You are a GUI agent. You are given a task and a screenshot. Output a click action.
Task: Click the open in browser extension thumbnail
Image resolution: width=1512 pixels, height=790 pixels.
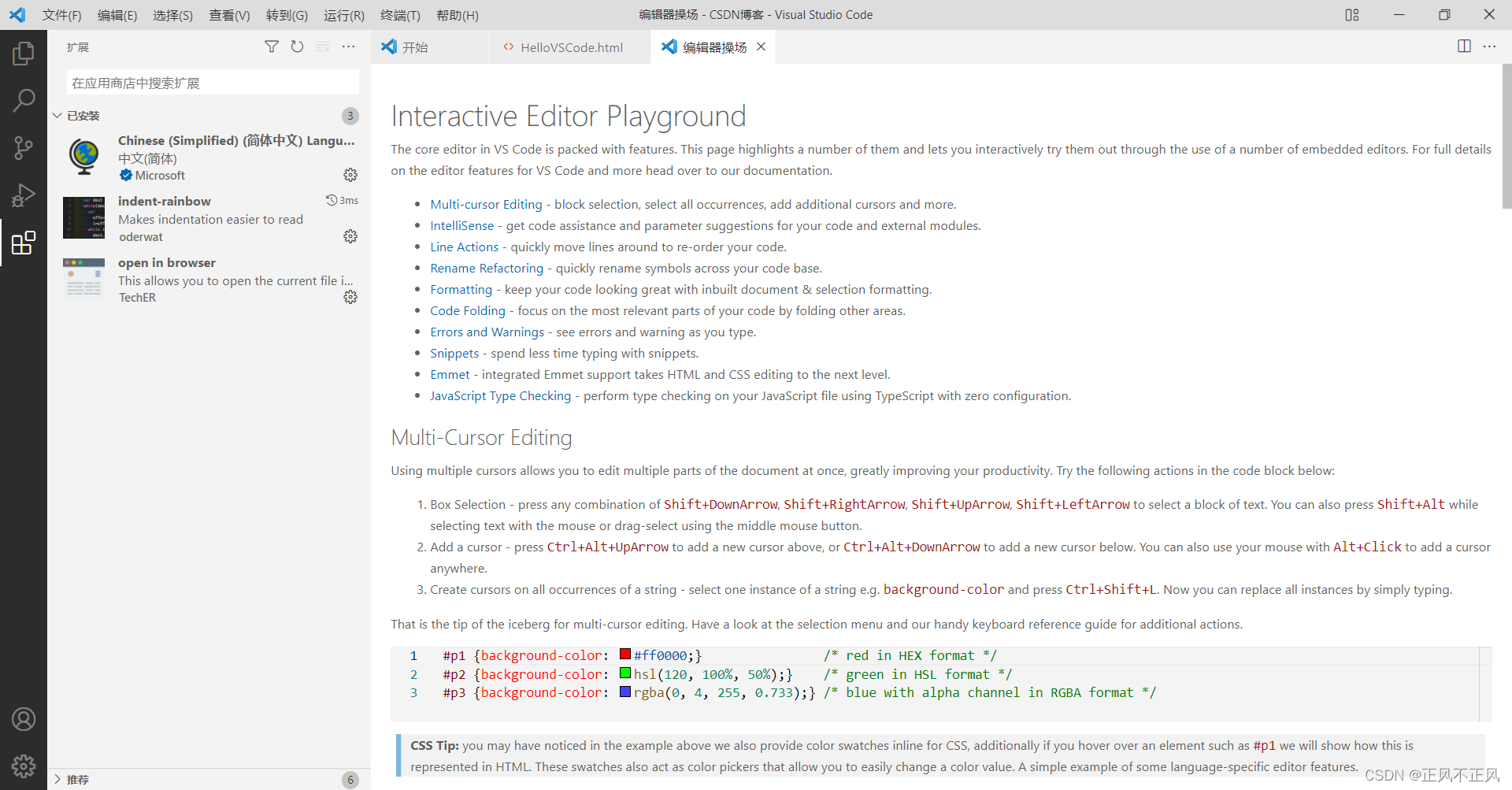click(83, 279)
